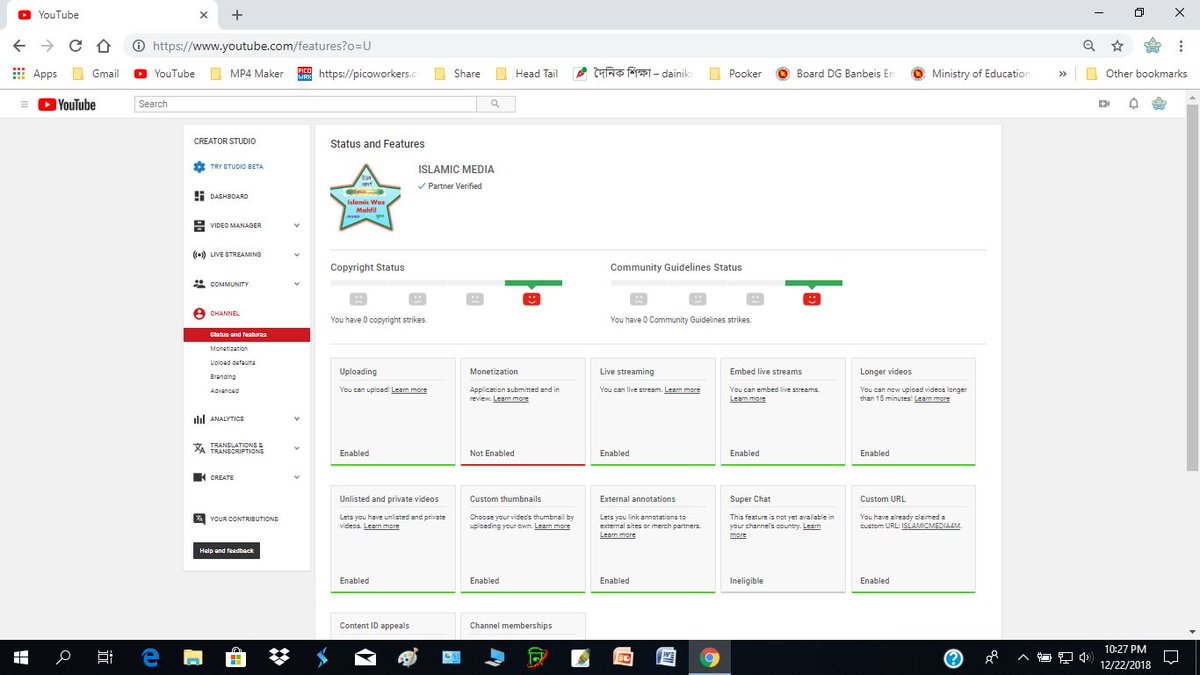Viewport: 1200px width, 675px height.
Task: Expand the Community section
Action: (297, 284)
